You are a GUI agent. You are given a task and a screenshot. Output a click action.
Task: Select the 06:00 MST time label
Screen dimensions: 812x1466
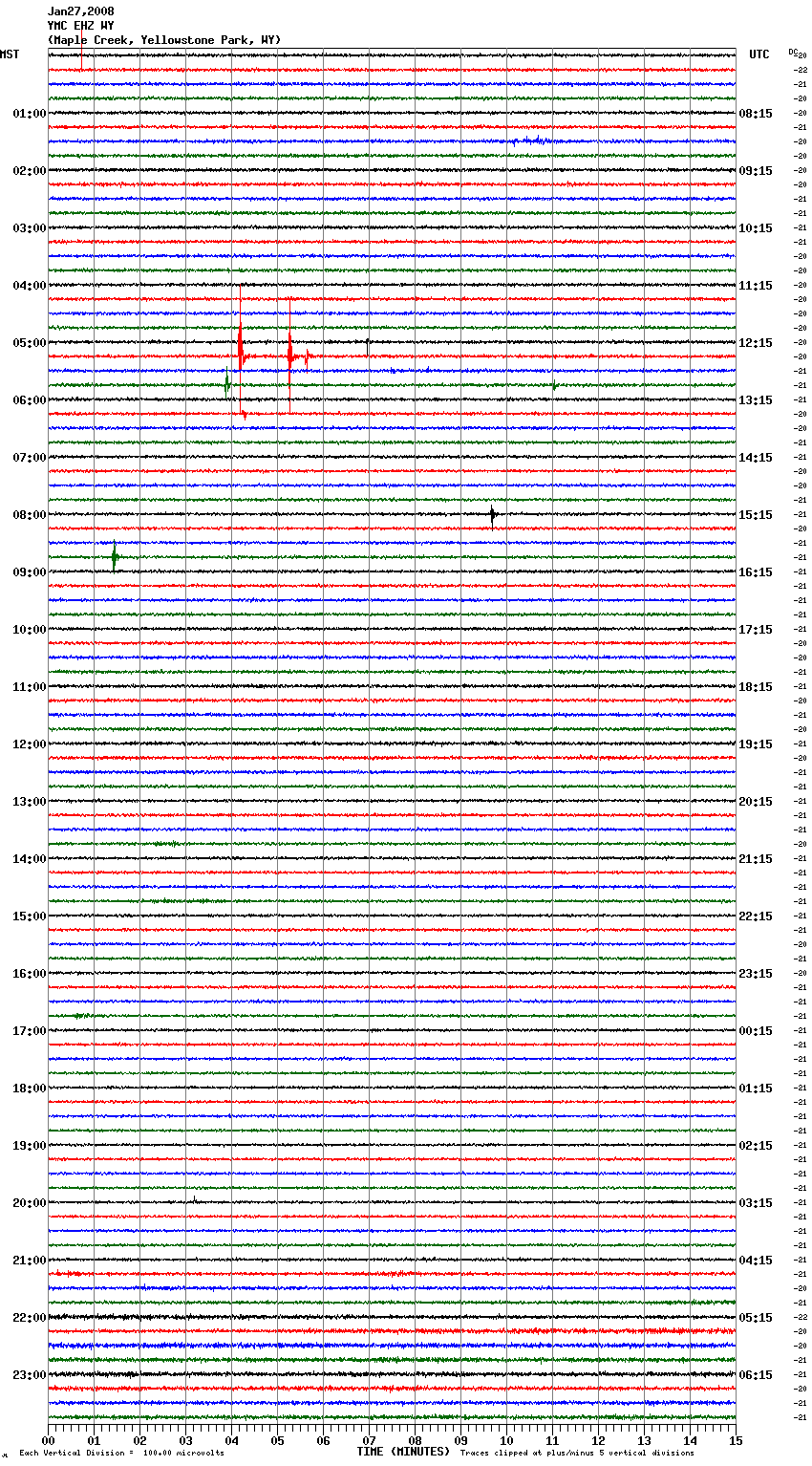(x=30, y=400)
